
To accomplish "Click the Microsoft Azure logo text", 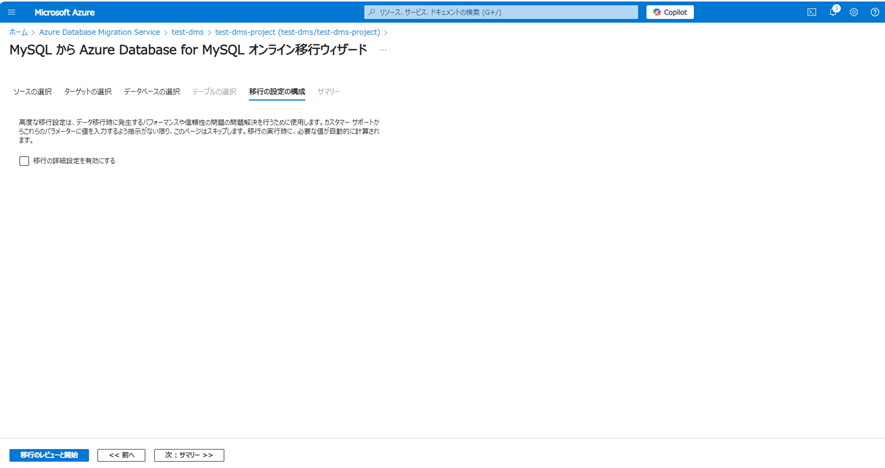I will point(64,12).
